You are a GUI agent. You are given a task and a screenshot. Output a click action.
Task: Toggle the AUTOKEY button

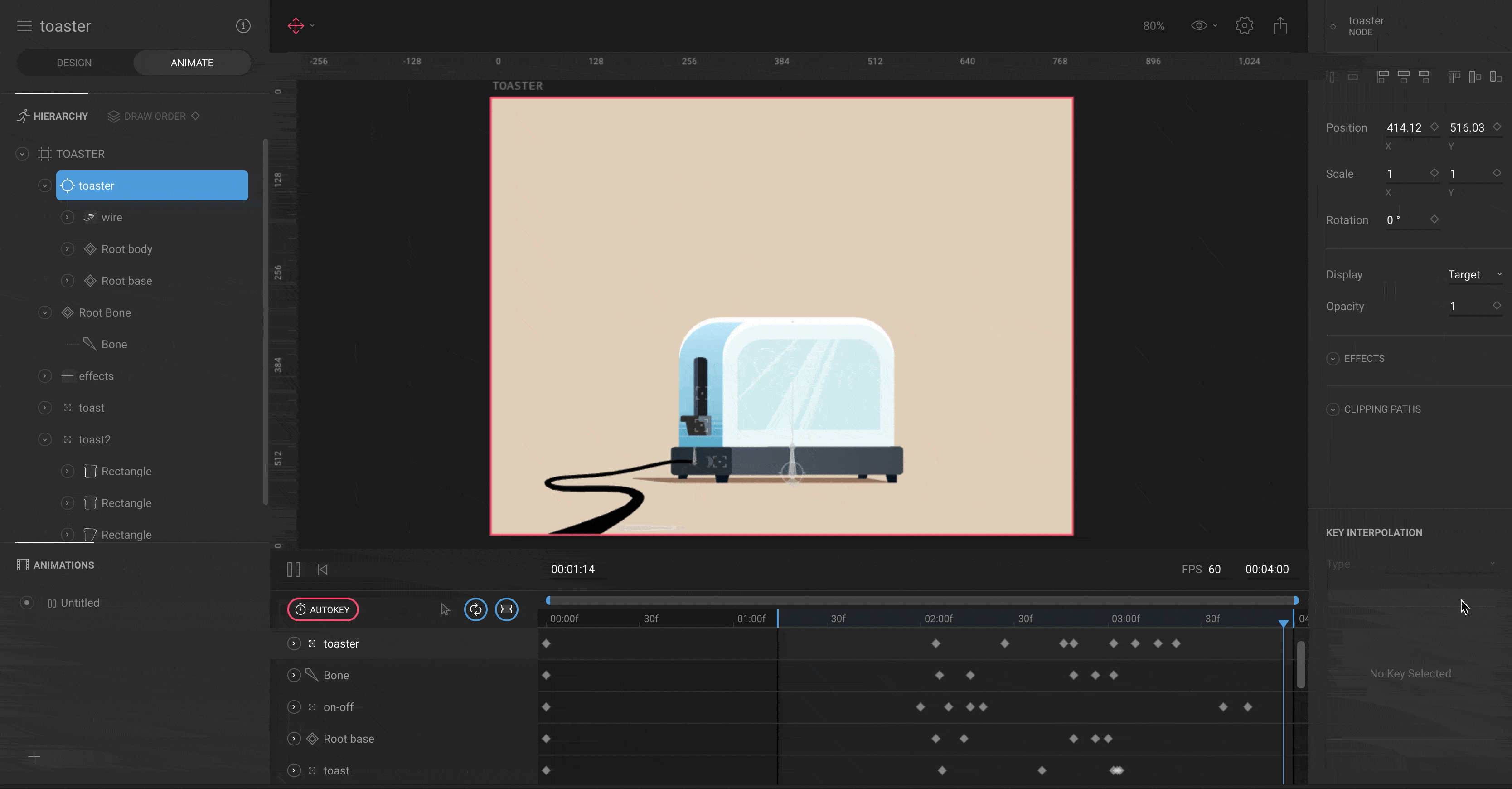click(x=323, y=609)
